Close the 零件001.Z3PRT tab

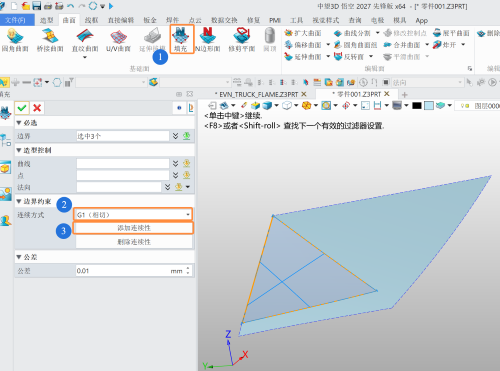click(387, 94)
